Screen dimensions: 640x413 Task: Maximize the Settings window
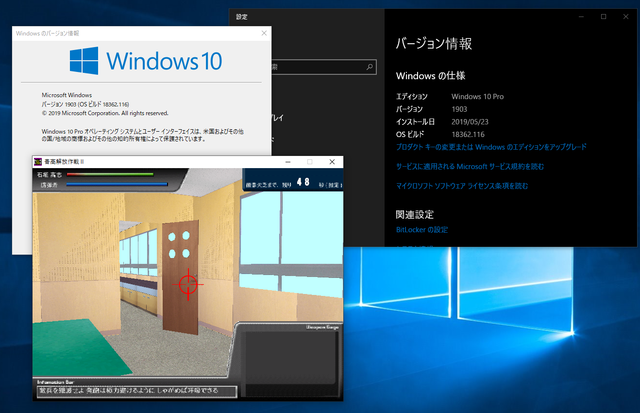(x=604, y=17)
